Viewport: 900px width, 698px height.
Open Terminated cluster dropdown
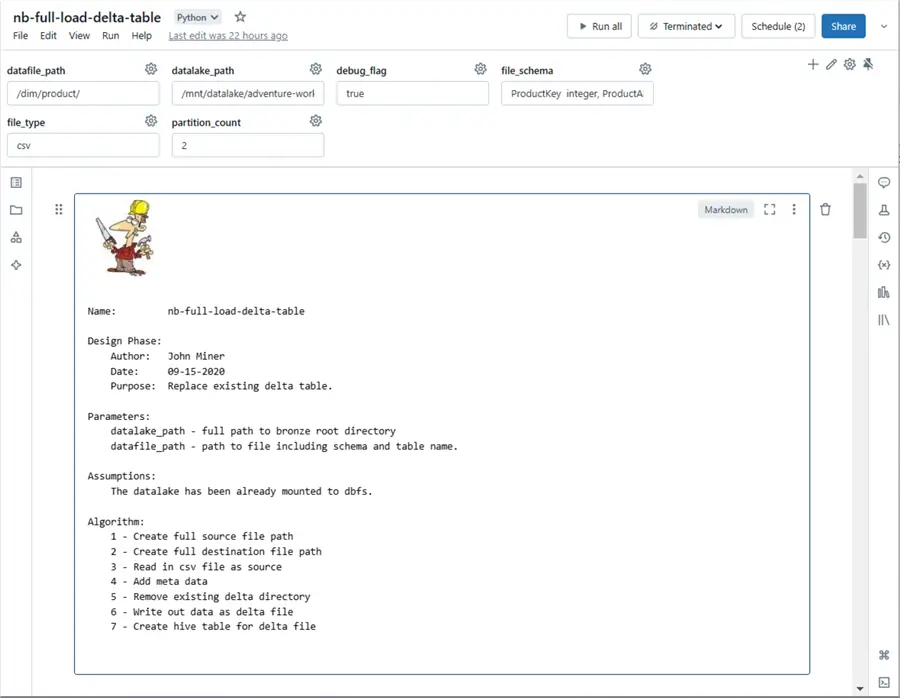(686, 26)
